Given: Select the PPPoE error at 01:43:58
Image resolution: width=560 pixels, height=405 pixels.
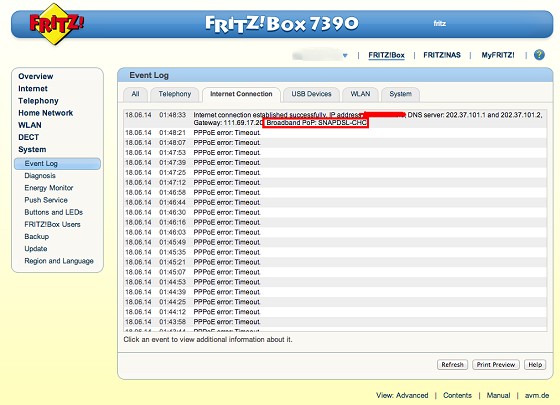Looking at the screenshot, I should click(335, 322).
